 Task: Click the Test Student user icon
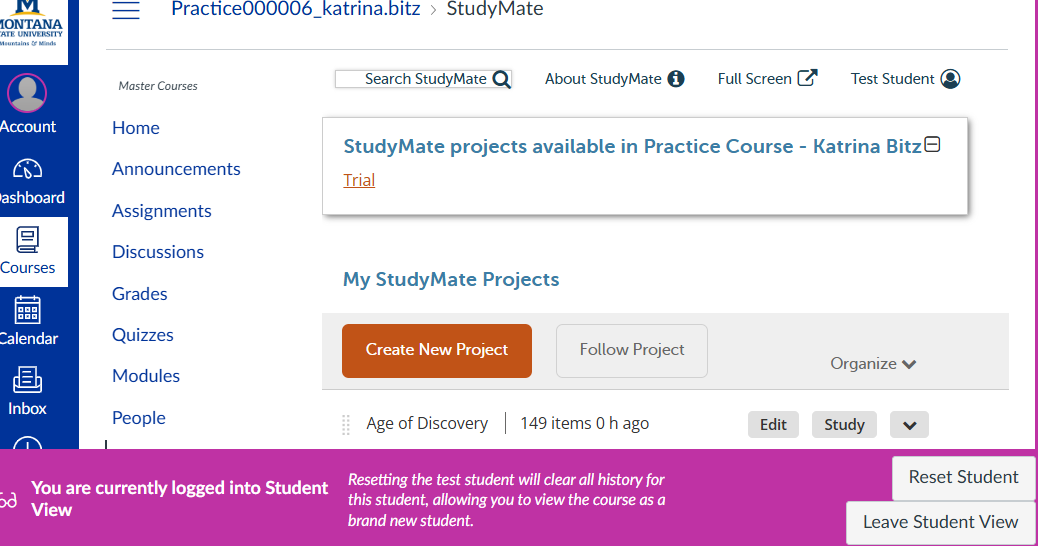pyautogui.click(x=950, y=79)
